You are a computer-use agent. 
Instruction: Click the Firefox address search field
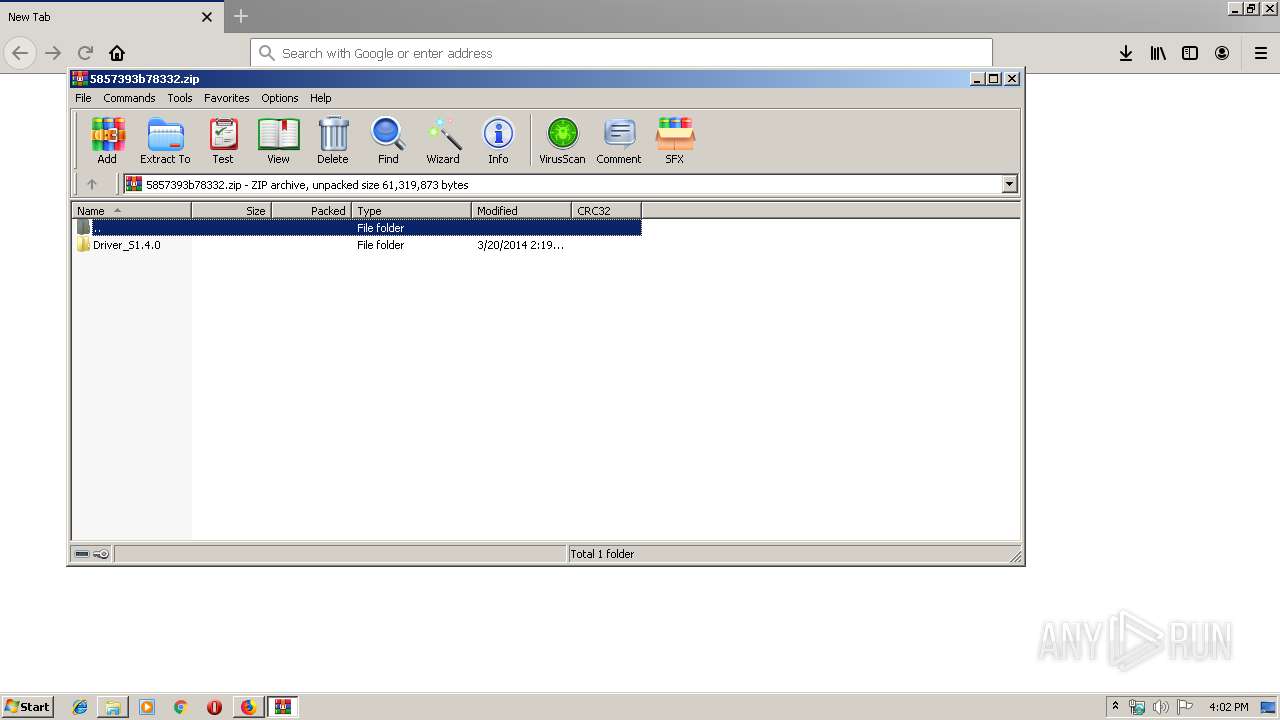click(621, 53)
